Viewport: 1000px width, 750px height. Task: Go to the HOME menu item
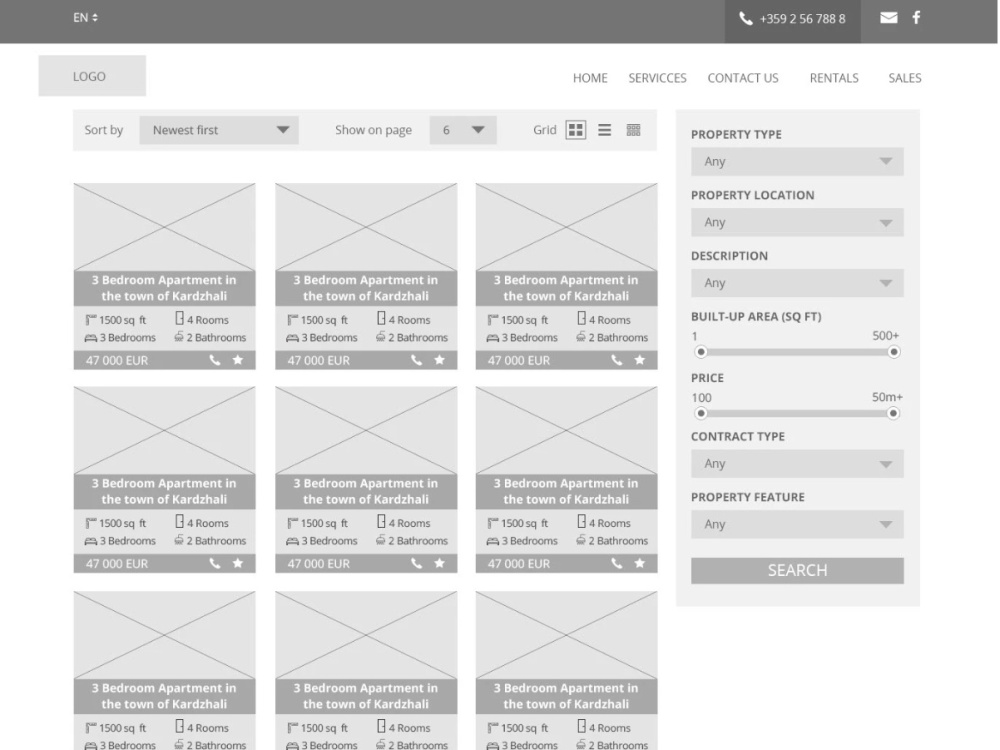tap(590, 78)
